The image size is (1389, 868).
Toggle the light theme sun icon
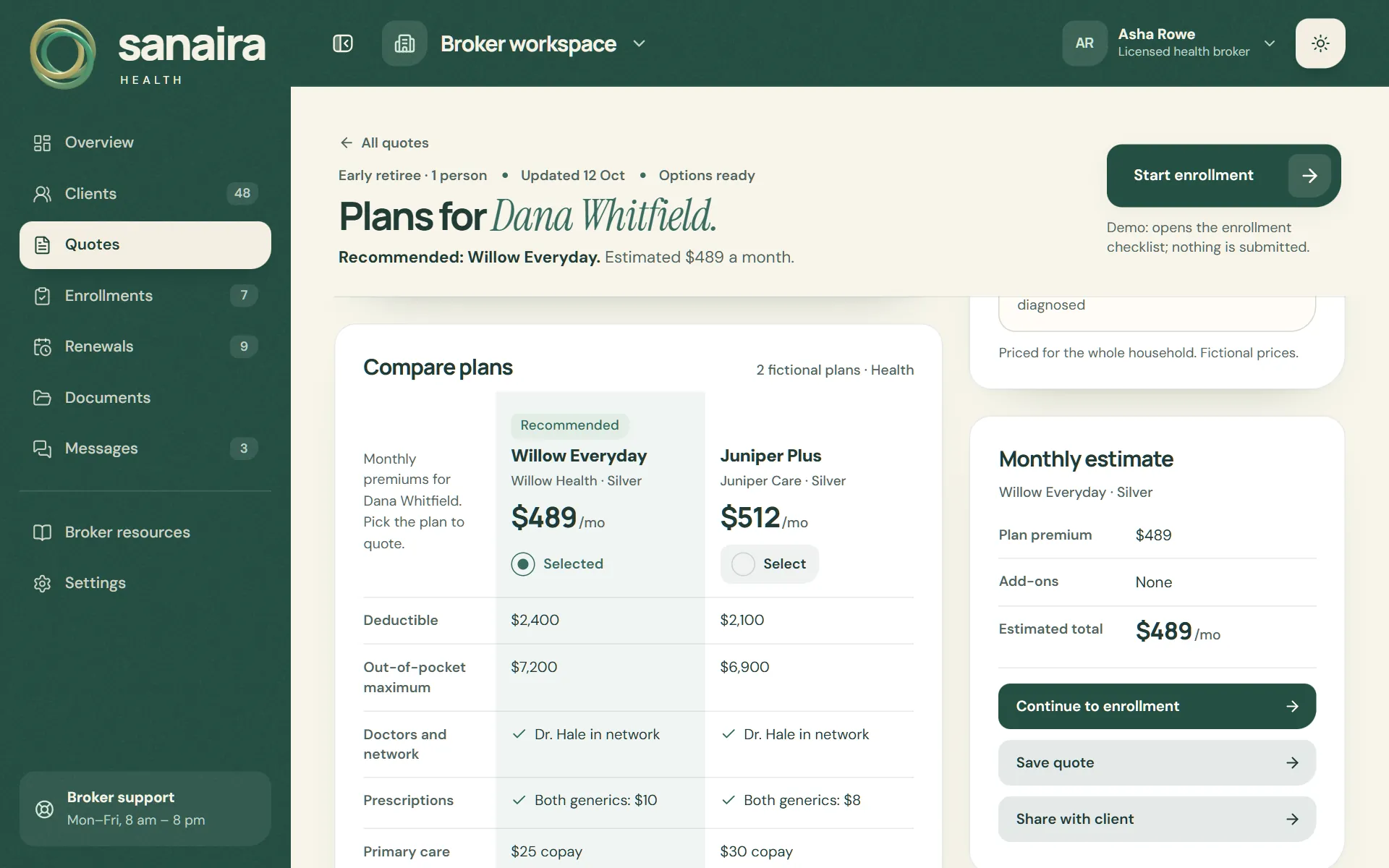(x=1320, y=43)
